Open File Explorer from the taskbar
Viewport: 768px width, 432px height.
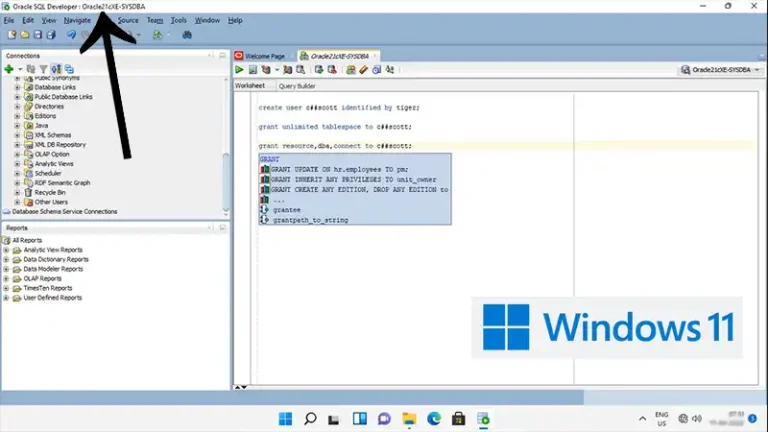409,419
